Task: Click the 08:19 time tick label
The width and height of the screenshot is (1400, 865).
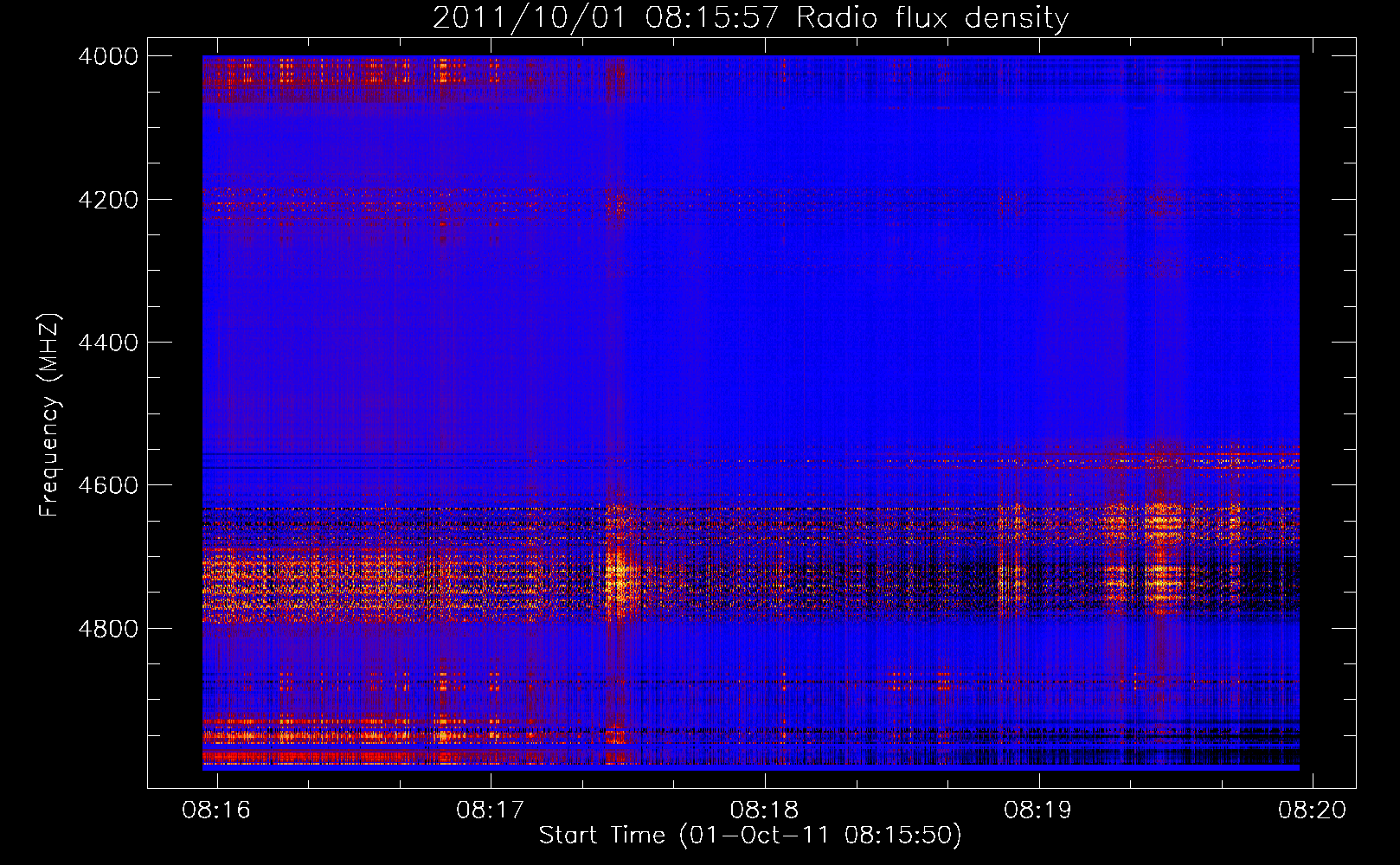Action: pos(1037,810)
